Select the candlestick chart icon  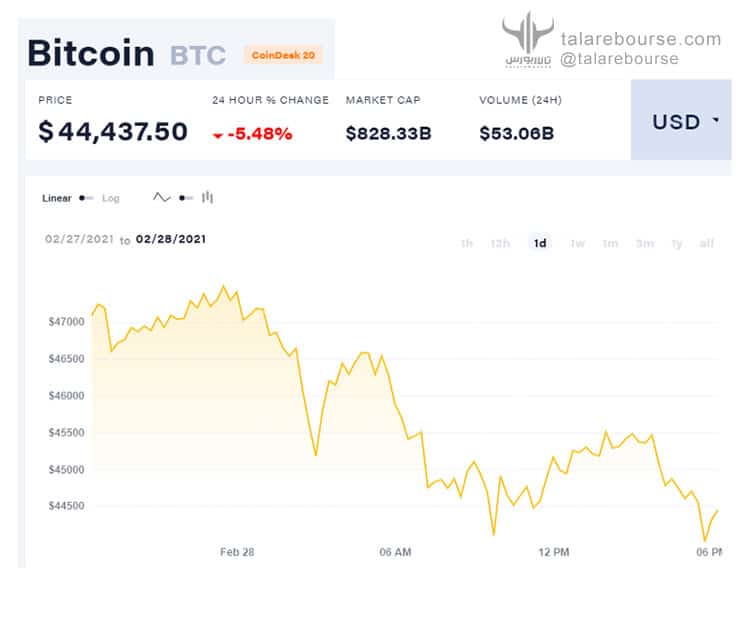pos(207,197)
